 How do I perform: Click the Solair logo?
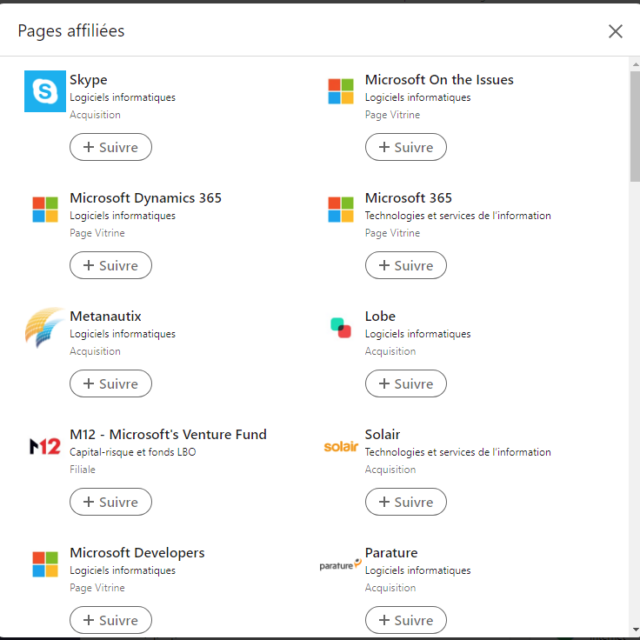pyautogui.click(x=341, y=447)
